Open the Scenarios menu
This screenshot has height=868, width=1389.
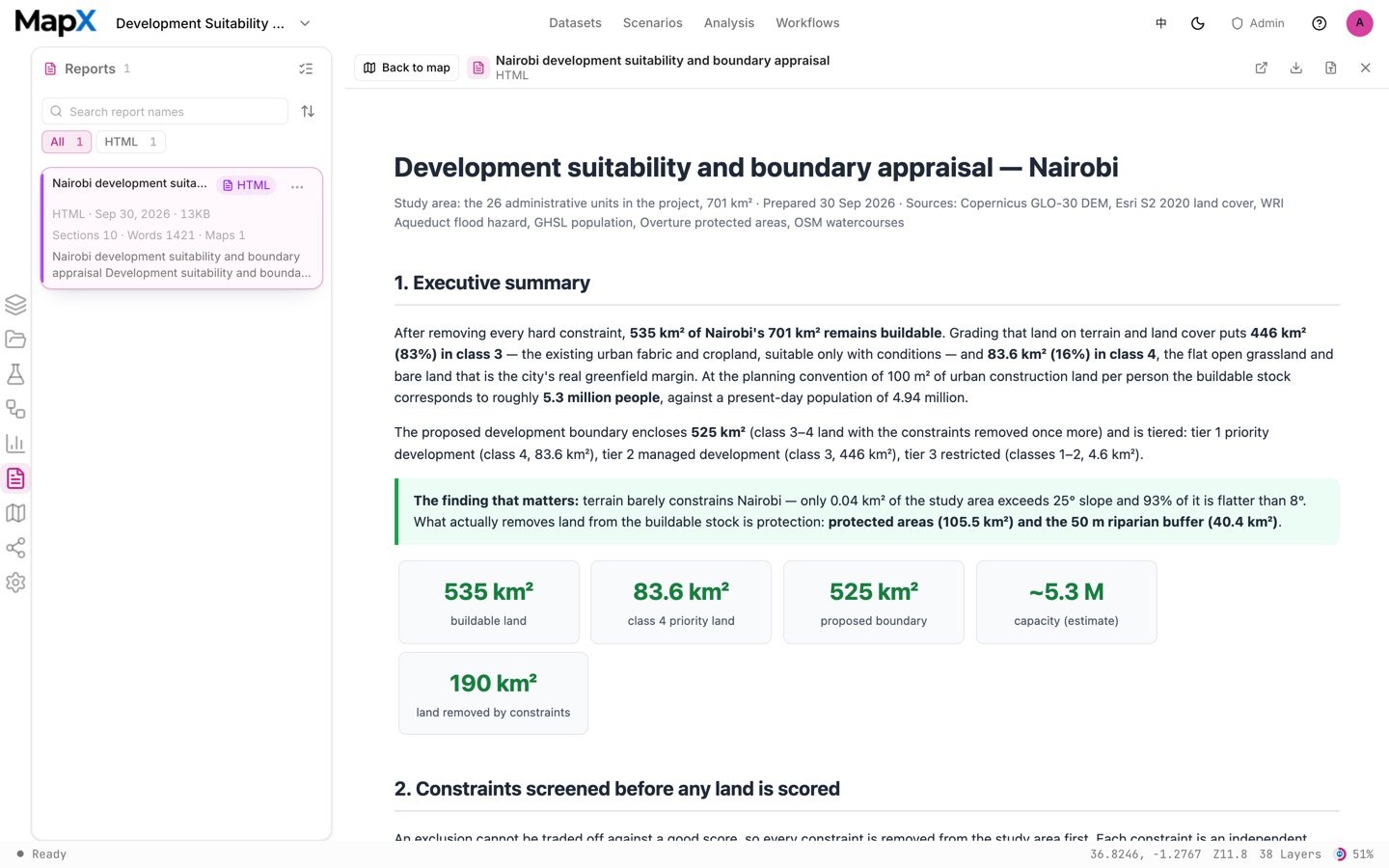click(652, 23)
